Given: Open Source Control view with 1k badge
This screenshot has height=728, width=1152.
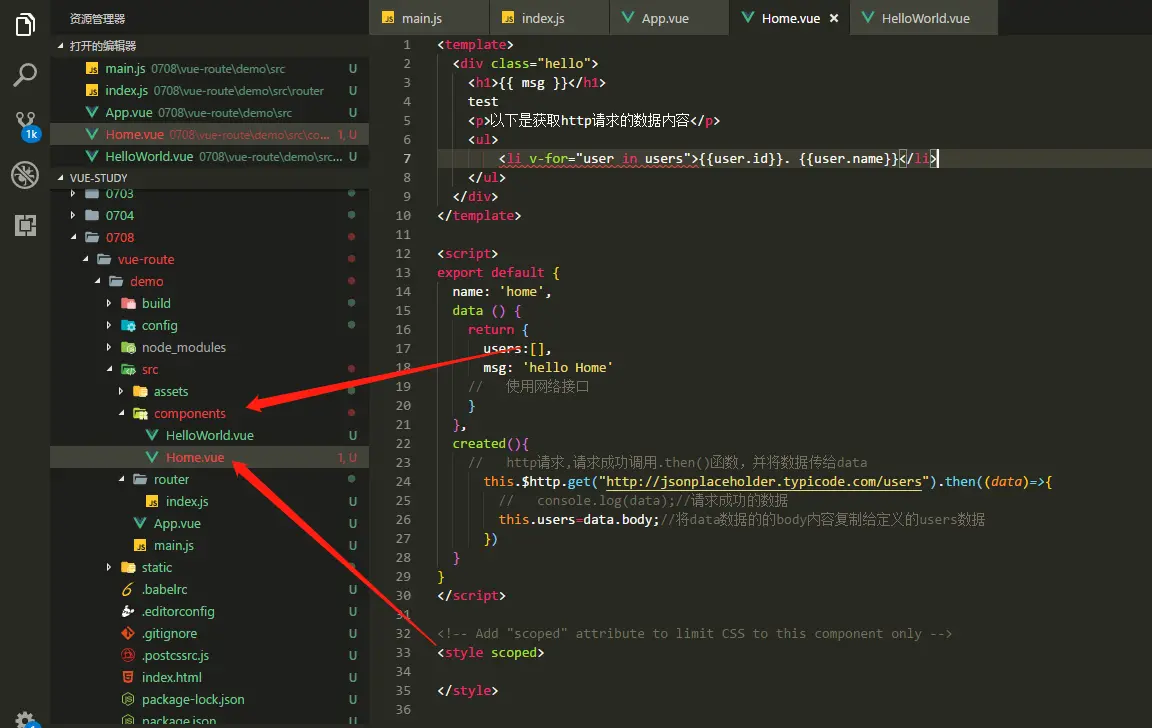Looking at the screenshot, I should click(x=26, y=126).
